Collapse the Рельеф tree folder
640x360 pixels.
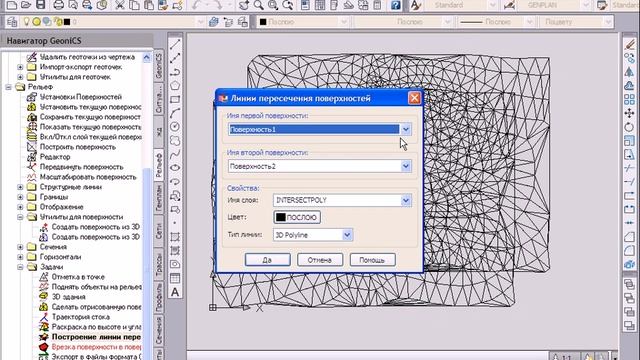[x=8, y=87]
